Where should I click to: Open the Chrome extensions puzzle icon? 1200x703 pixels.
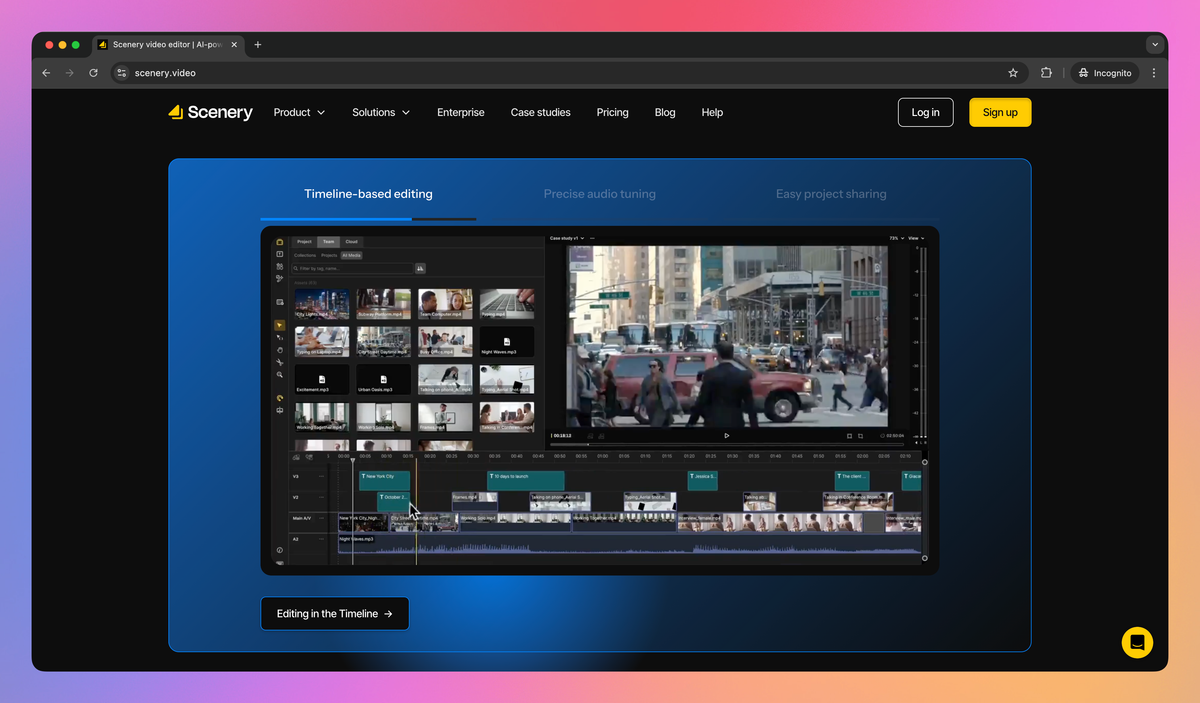click(x=1046, y=73)
